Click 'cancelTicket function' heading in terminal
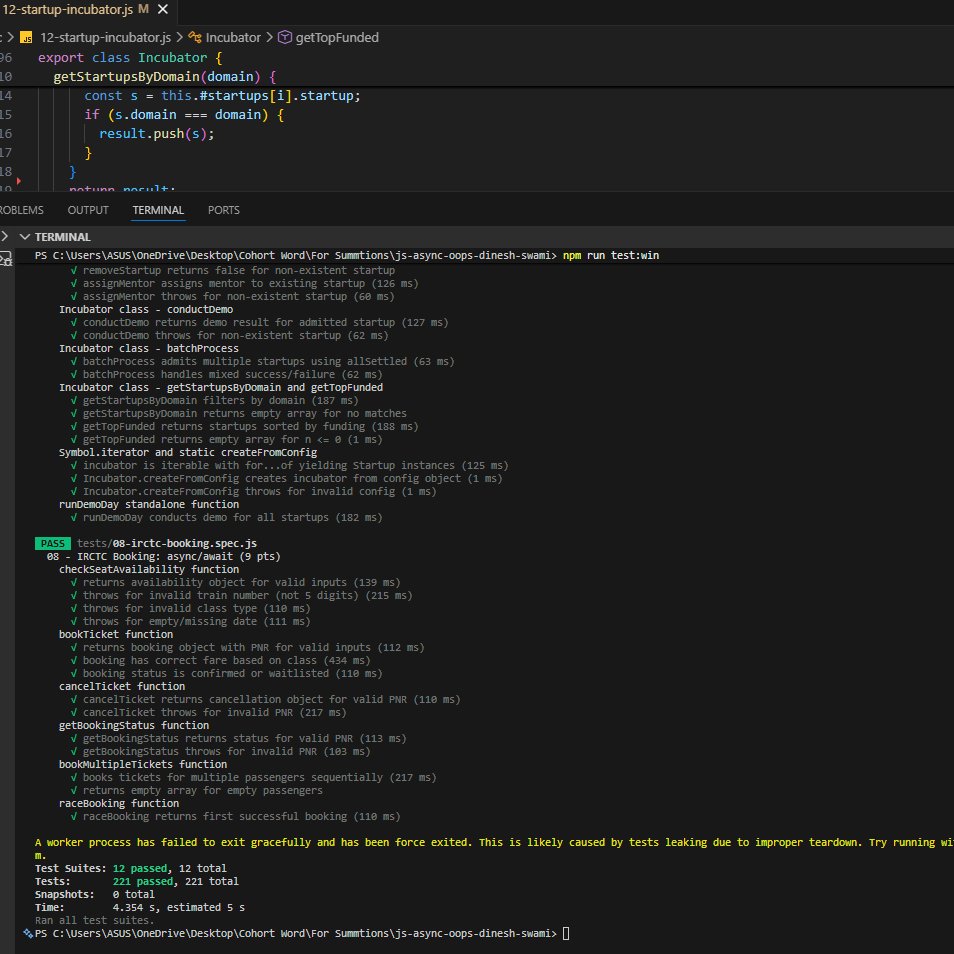Screen dimensions: 954x954 (x=122, y=686)
